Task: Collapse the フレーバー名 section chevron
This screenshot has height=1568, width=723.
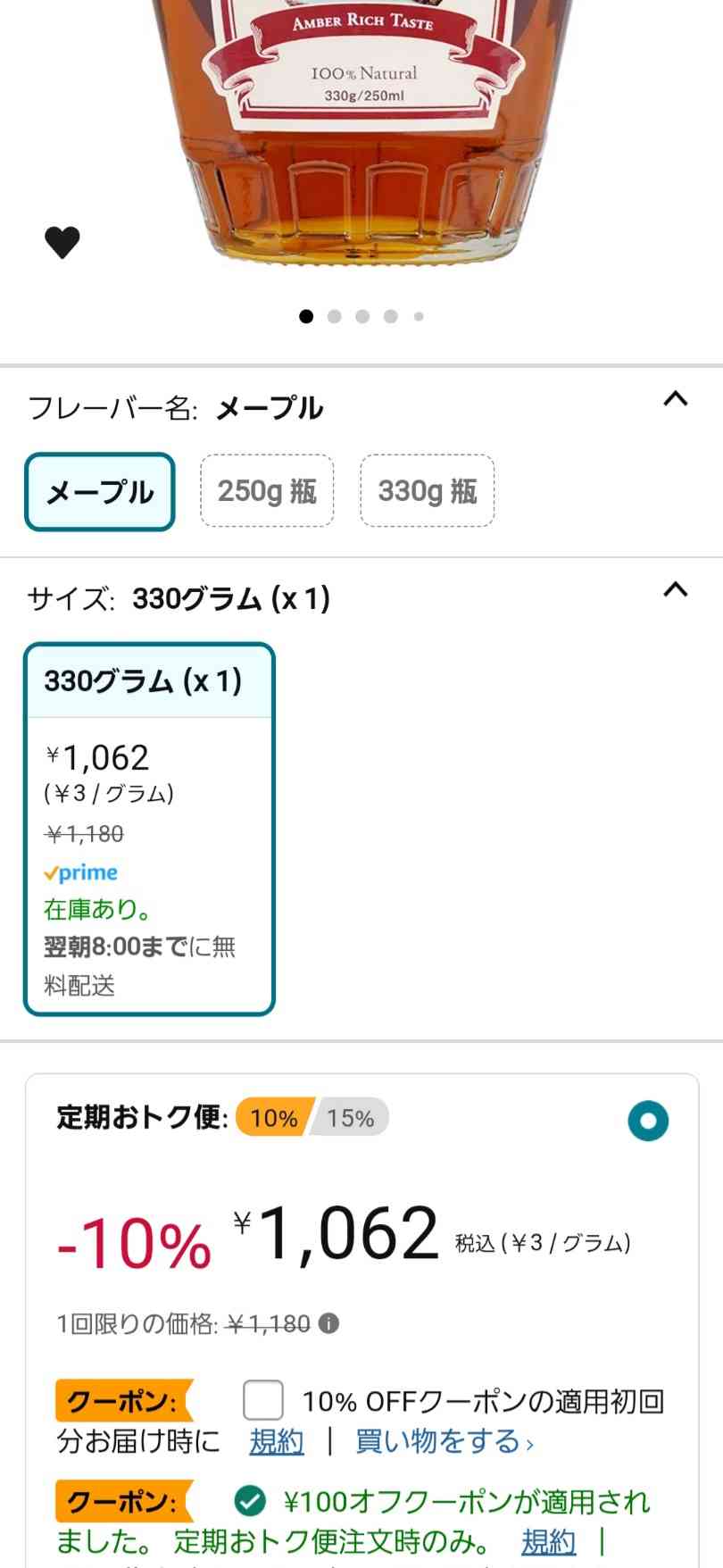Action: (x=676, y=399)
